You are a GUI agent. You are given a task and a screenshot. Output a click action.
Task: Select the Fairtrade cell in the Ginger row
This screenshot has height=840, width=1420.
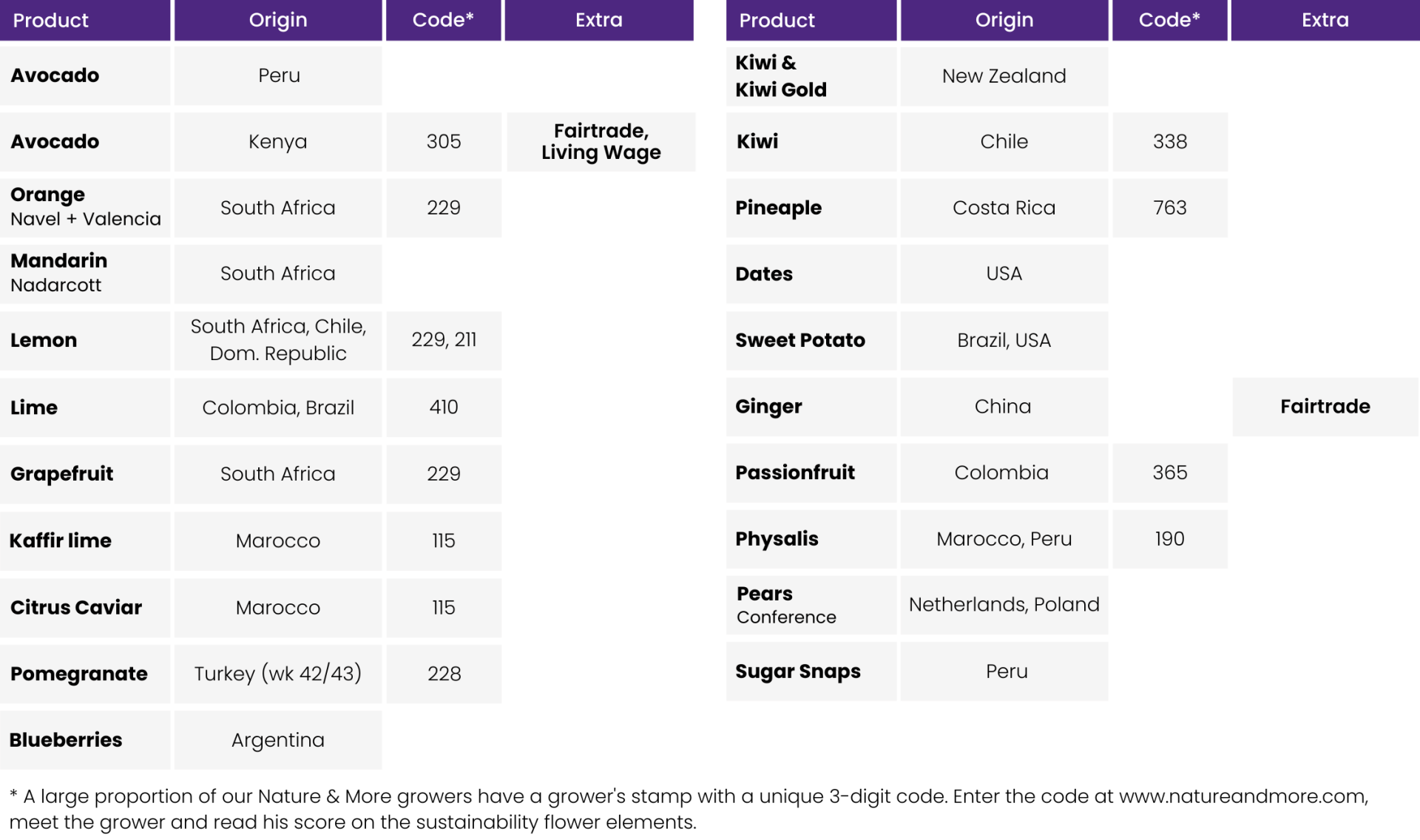coord(1325,407)
